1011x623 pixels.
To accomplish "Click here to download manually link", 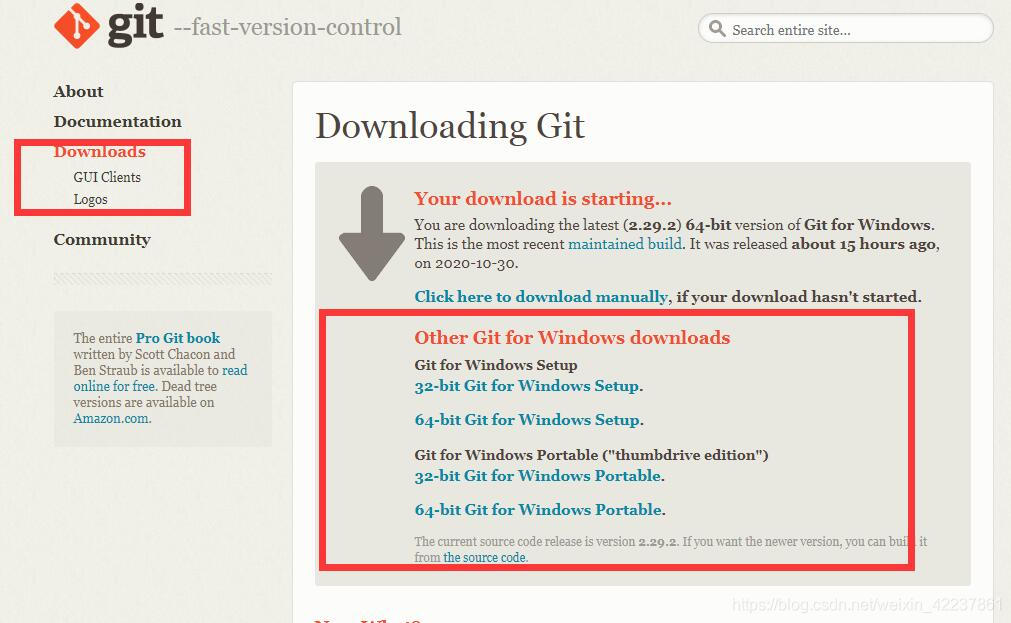I will tap(541, 297).
